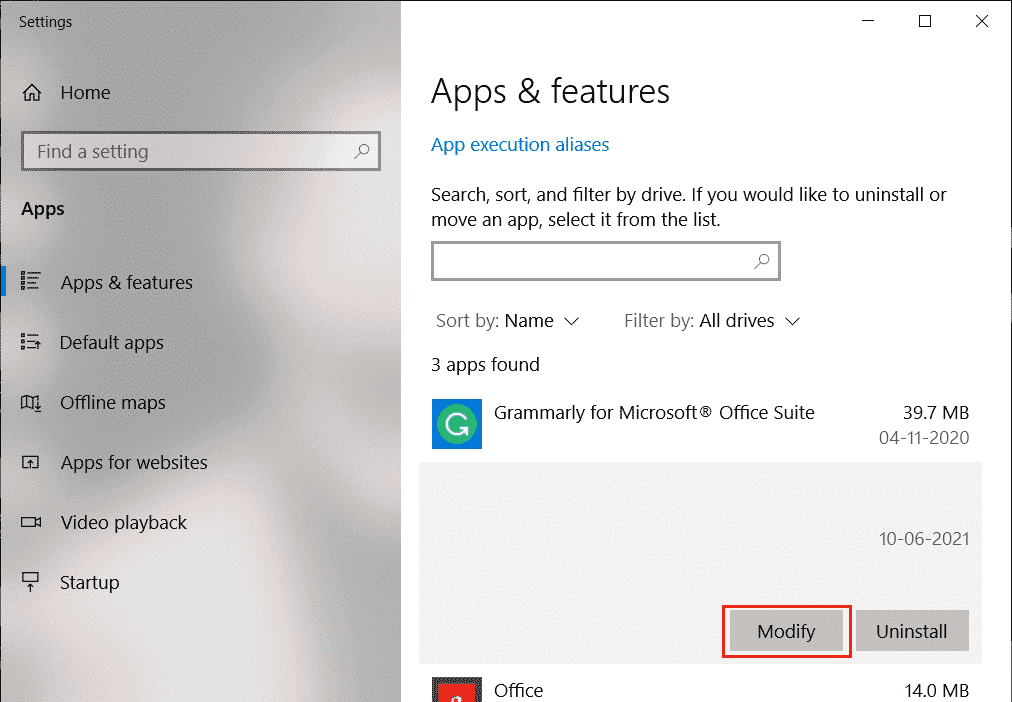Click the magnifier in Find a setting box

tap(362, 151)
